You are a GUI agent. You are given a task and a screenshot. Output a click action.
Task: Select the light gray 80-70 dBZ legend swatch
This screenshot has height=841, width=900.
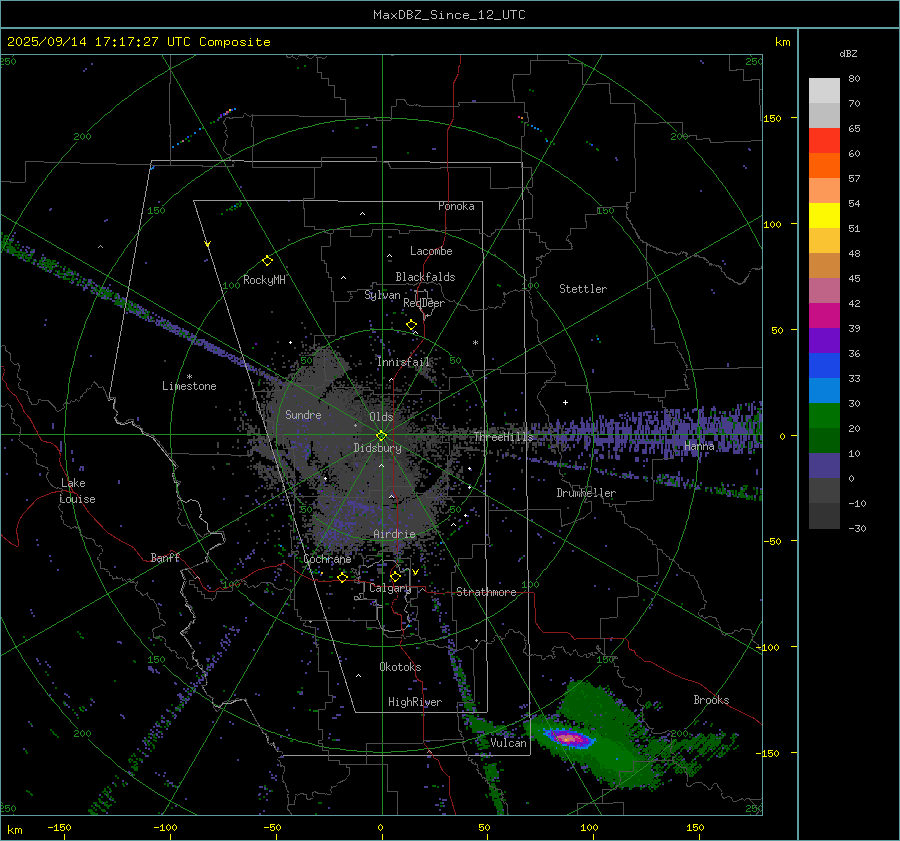click(824, 91)
